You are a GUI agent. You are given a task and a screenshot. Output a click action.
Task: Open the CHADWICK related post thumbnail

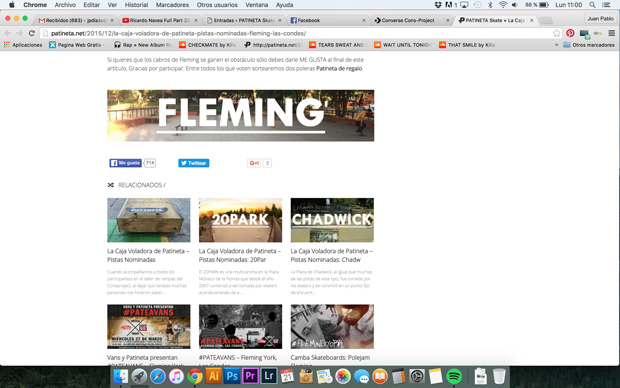[332, 220]
